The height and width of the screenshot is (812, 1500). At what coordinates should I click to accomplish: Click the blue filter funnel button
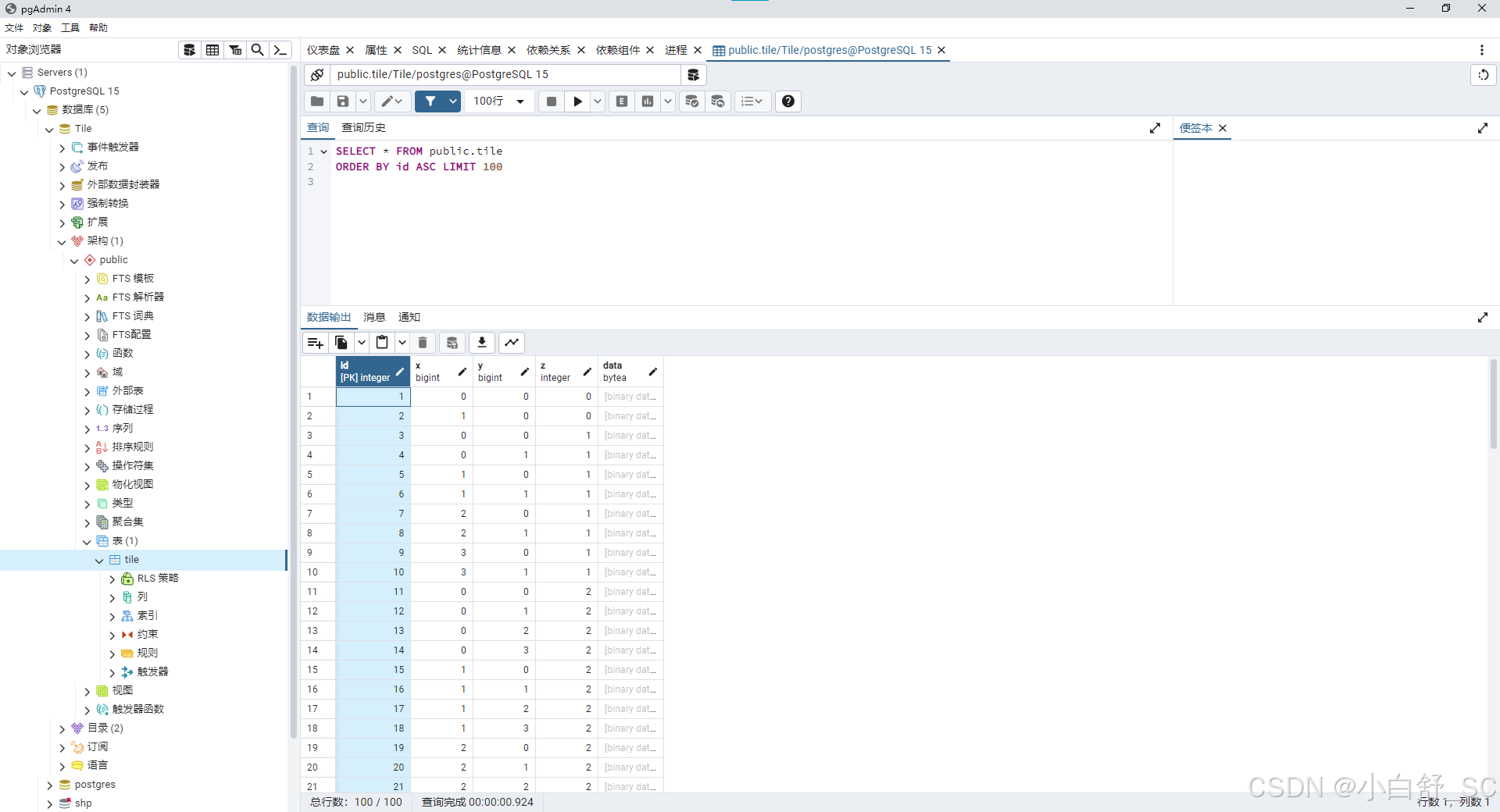430,101
